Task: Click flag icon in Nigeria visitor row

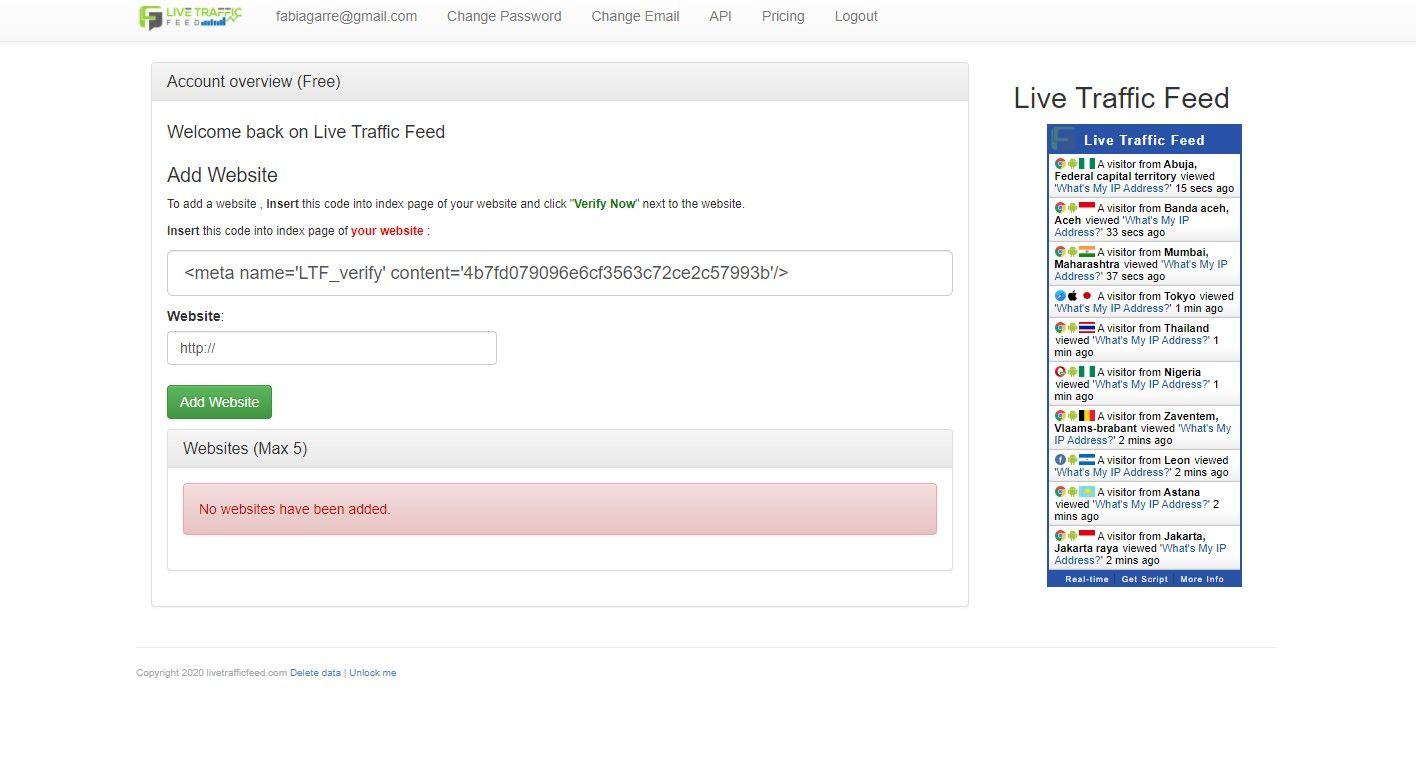Action: coord(1087,371)
